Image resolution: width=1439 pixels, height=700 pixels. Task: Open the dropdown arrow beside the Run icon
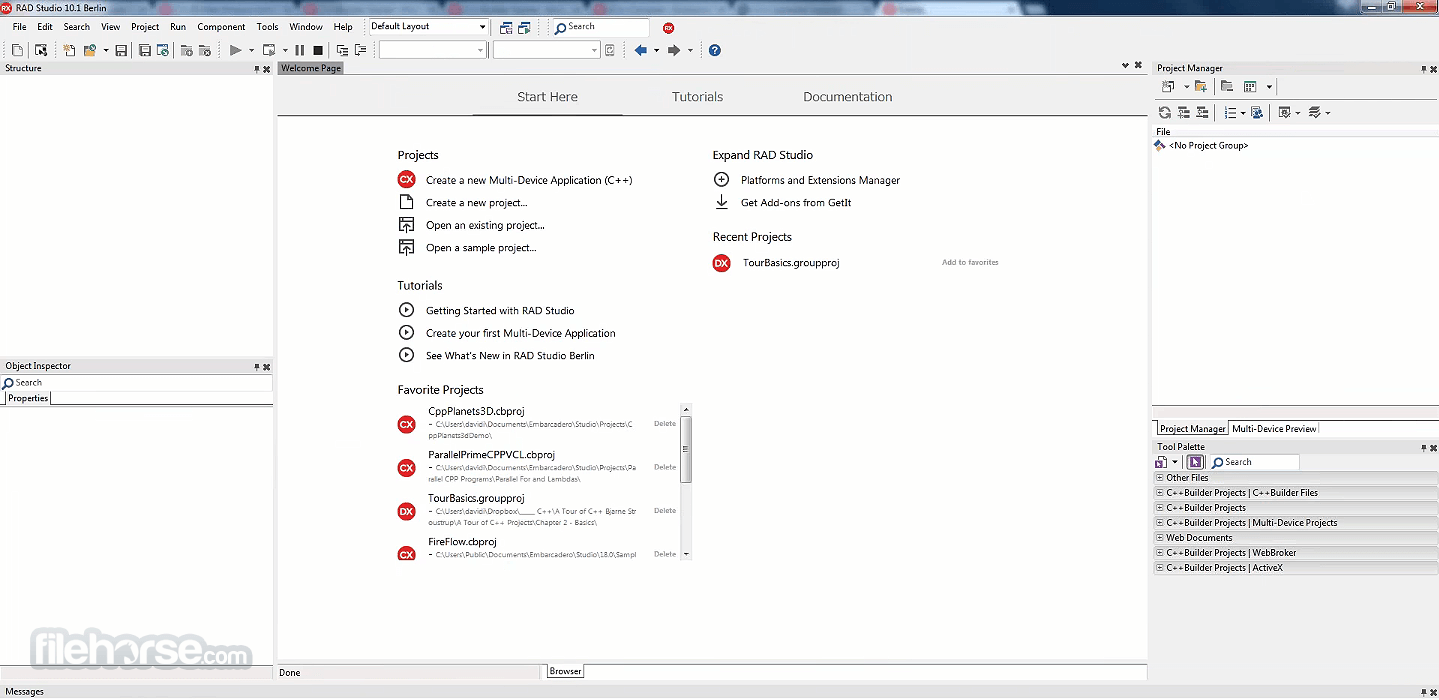(x=251, y=50)
